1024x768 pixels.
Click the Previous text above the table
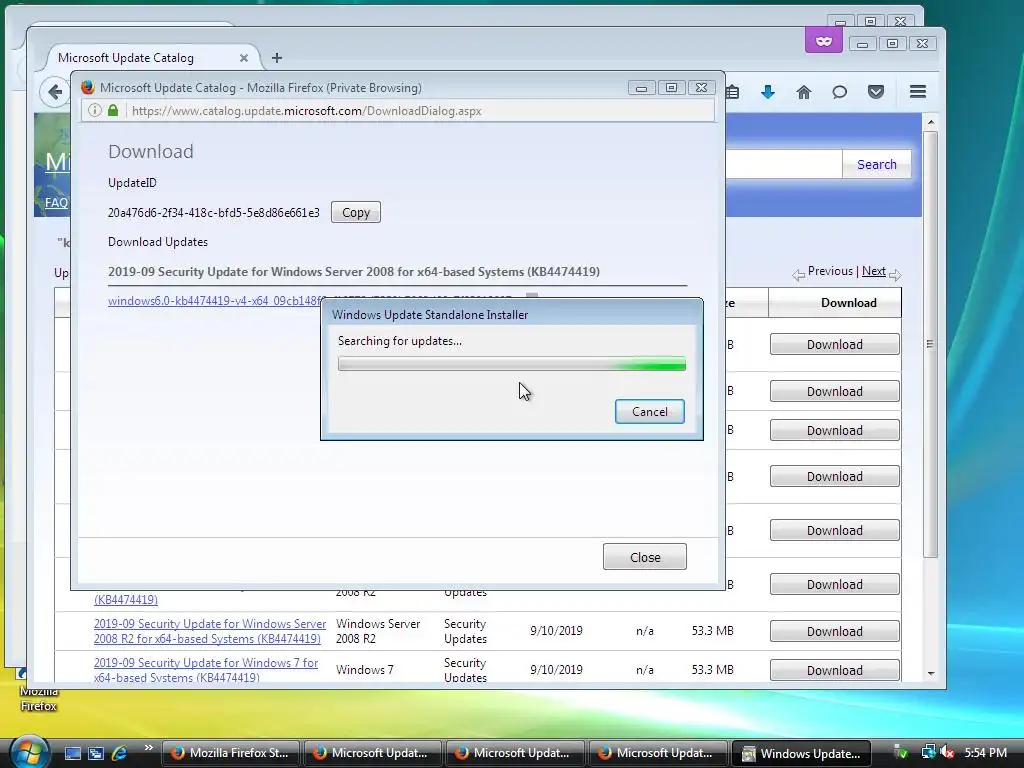tap(830, 271)
